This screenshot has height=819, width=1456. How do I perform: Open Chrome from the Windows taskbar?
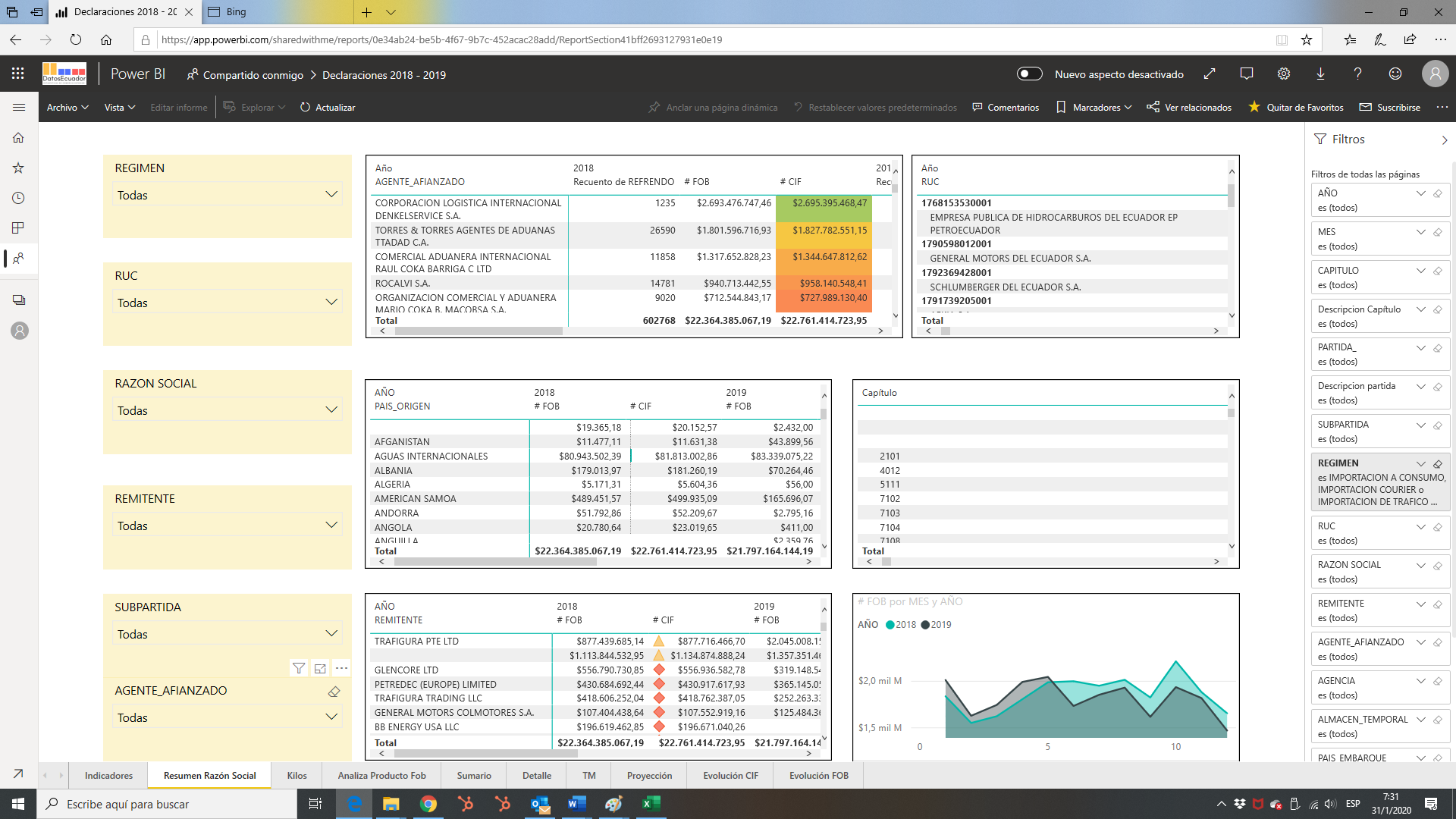(428, 804)
